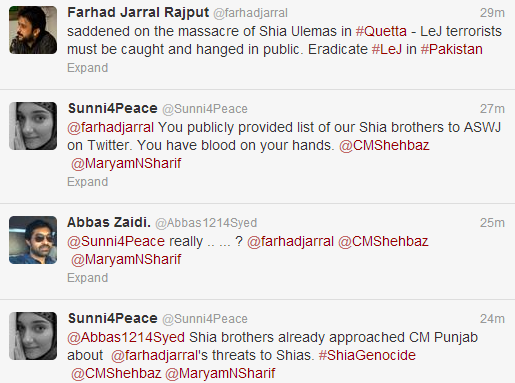
Task: Click Sunni4Peace avatar on 24m tweet
Action: click(x=33, y=336)
